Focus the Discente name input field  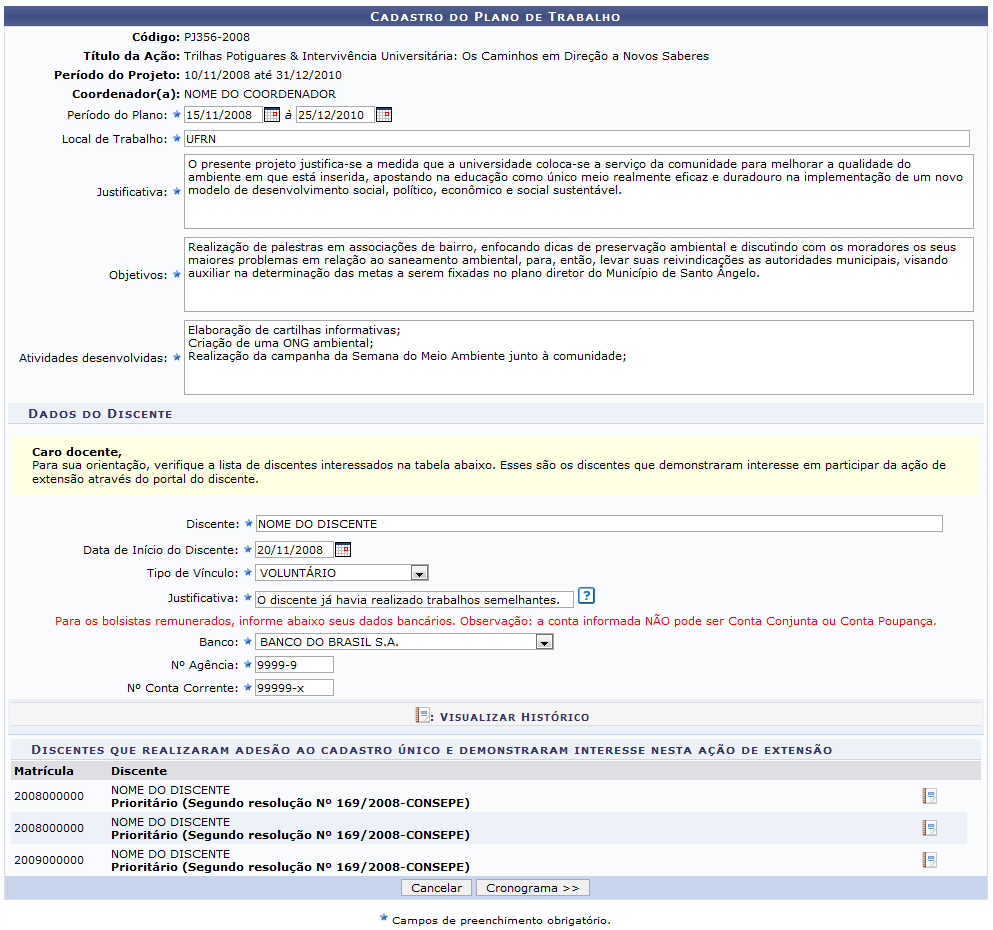[x=598, y=524]
